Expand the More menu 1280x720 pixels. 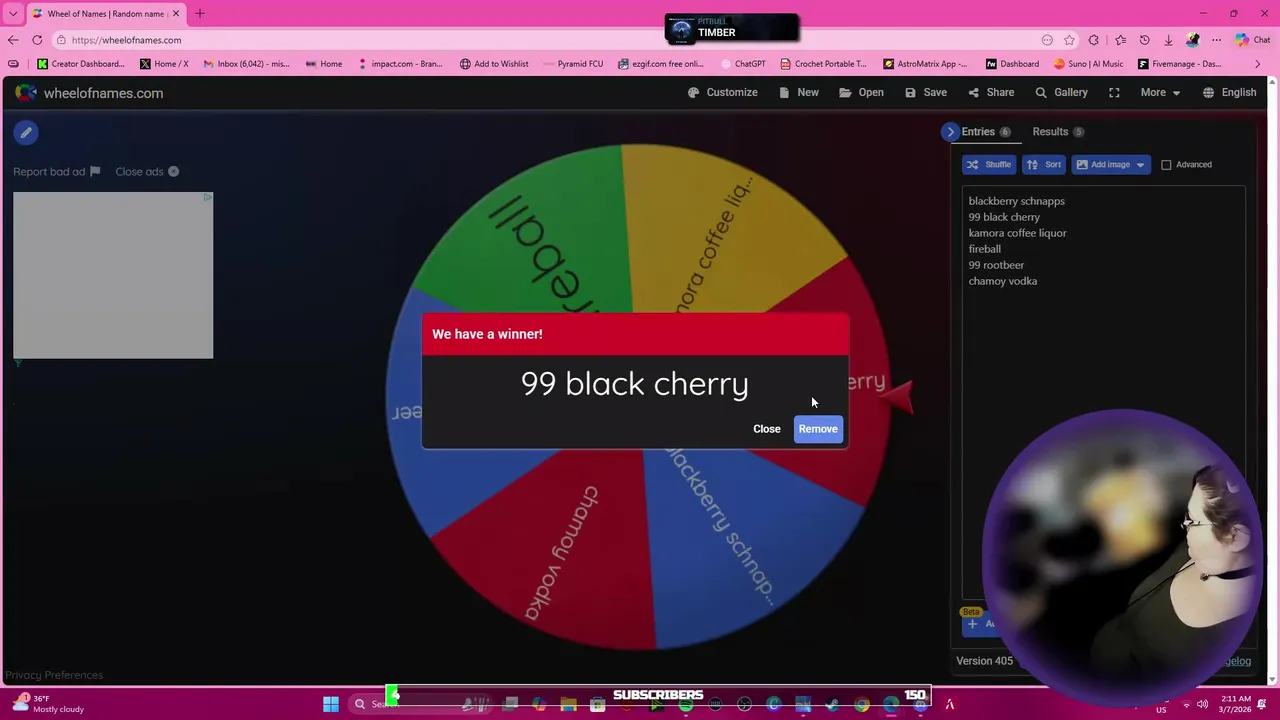pyautogui.click(x=1160, y=92)
